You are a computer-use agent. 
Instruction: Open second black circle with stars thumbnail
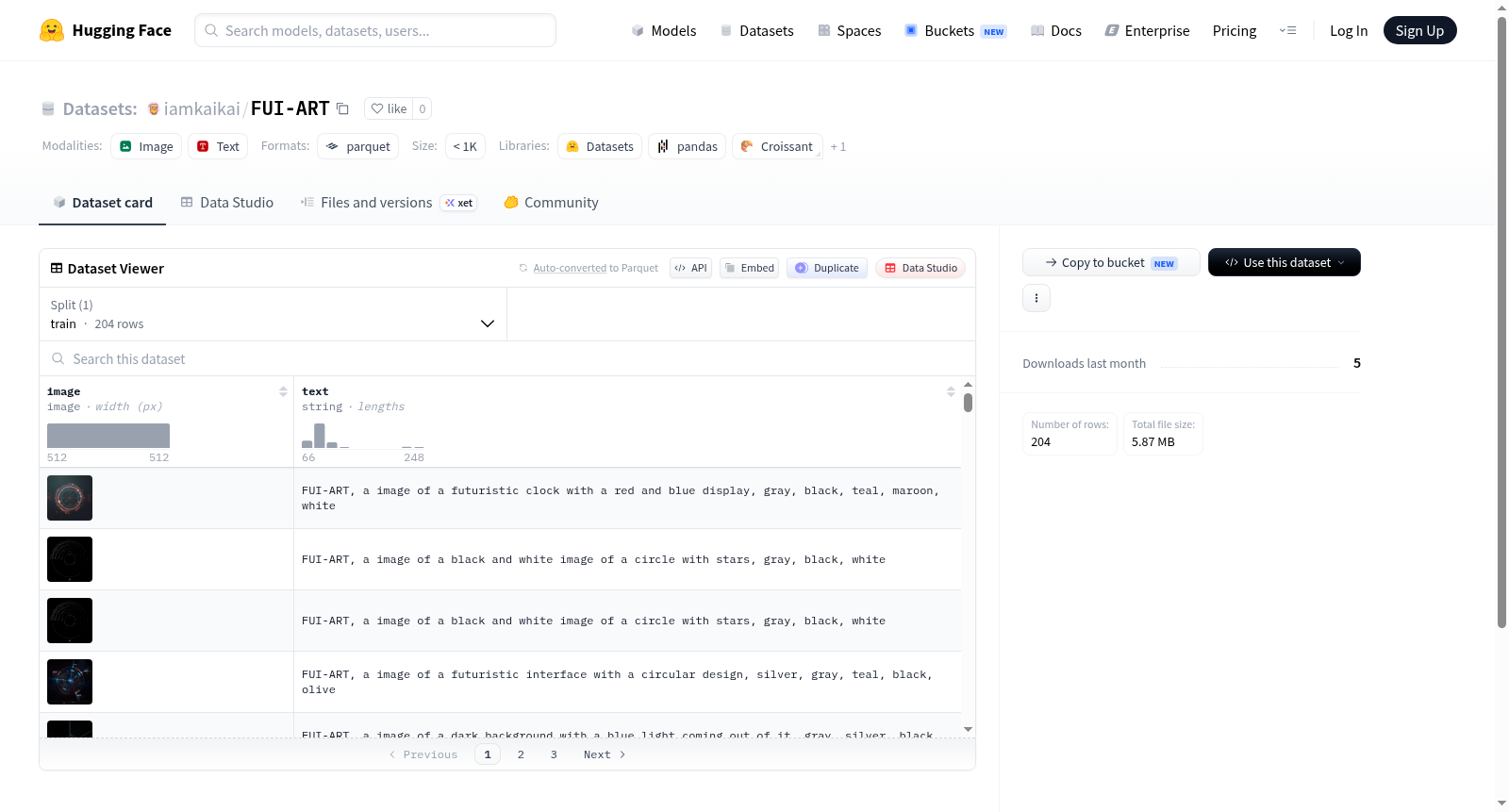click(70, 621)
